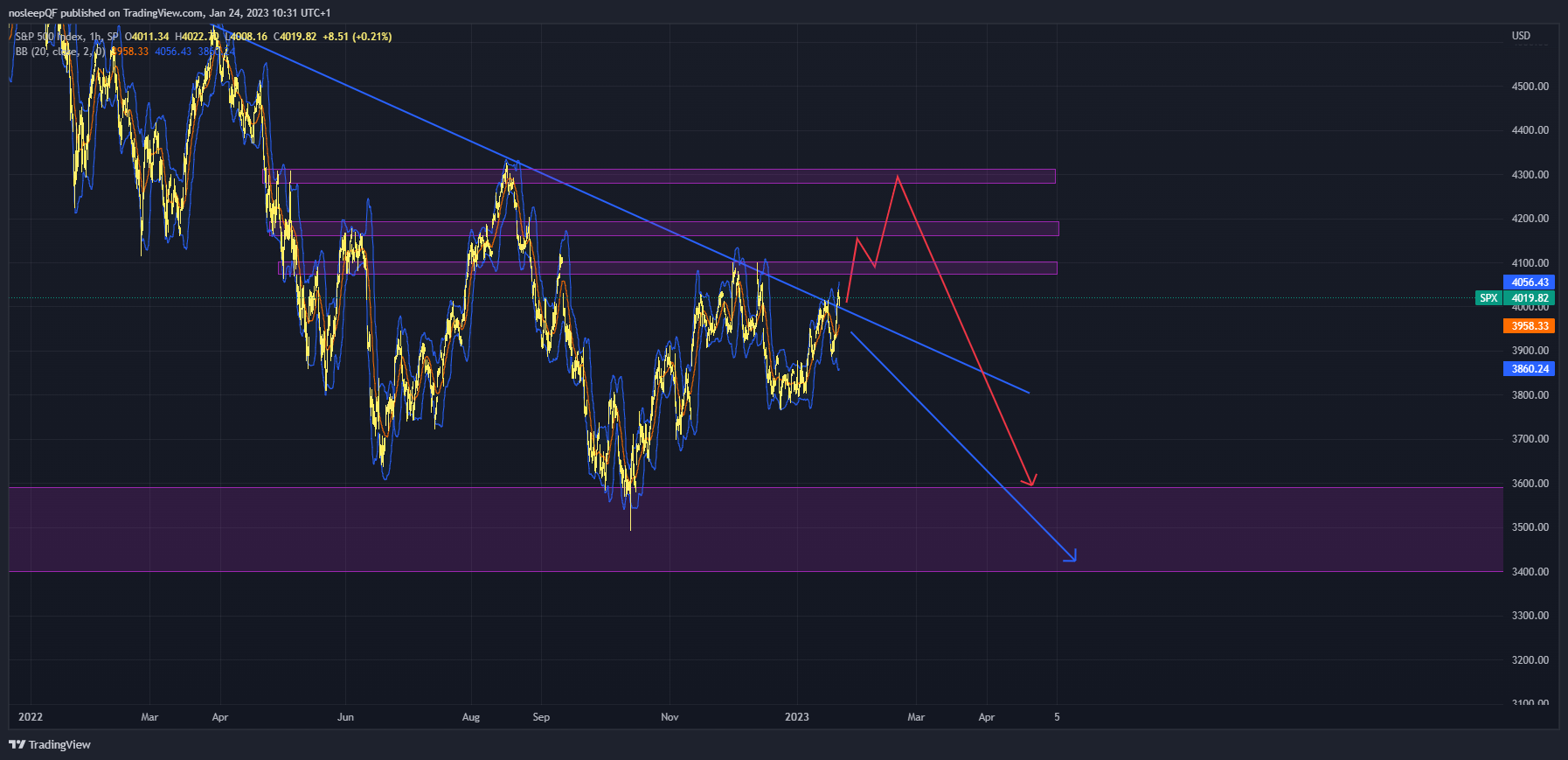The image size is (1568, 760).
Task: Click the 4300.00 price axis label
Action: tap(1530, 175)
